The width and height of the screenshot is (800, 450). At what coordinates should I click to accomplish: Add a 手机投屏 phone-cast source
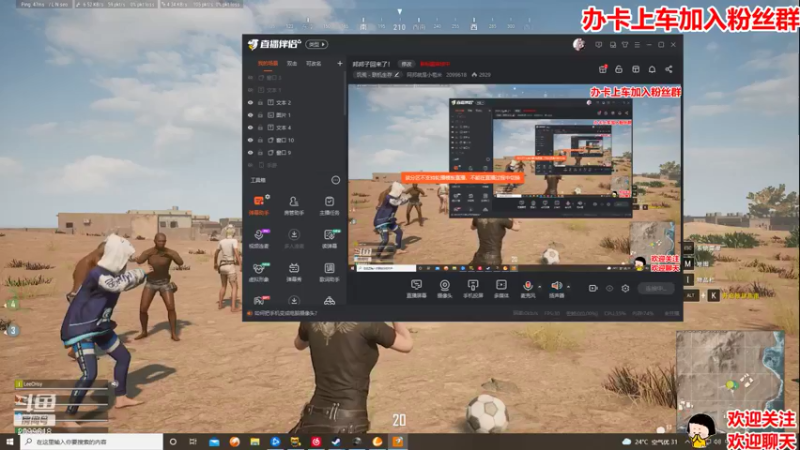(x=473, y=289)
